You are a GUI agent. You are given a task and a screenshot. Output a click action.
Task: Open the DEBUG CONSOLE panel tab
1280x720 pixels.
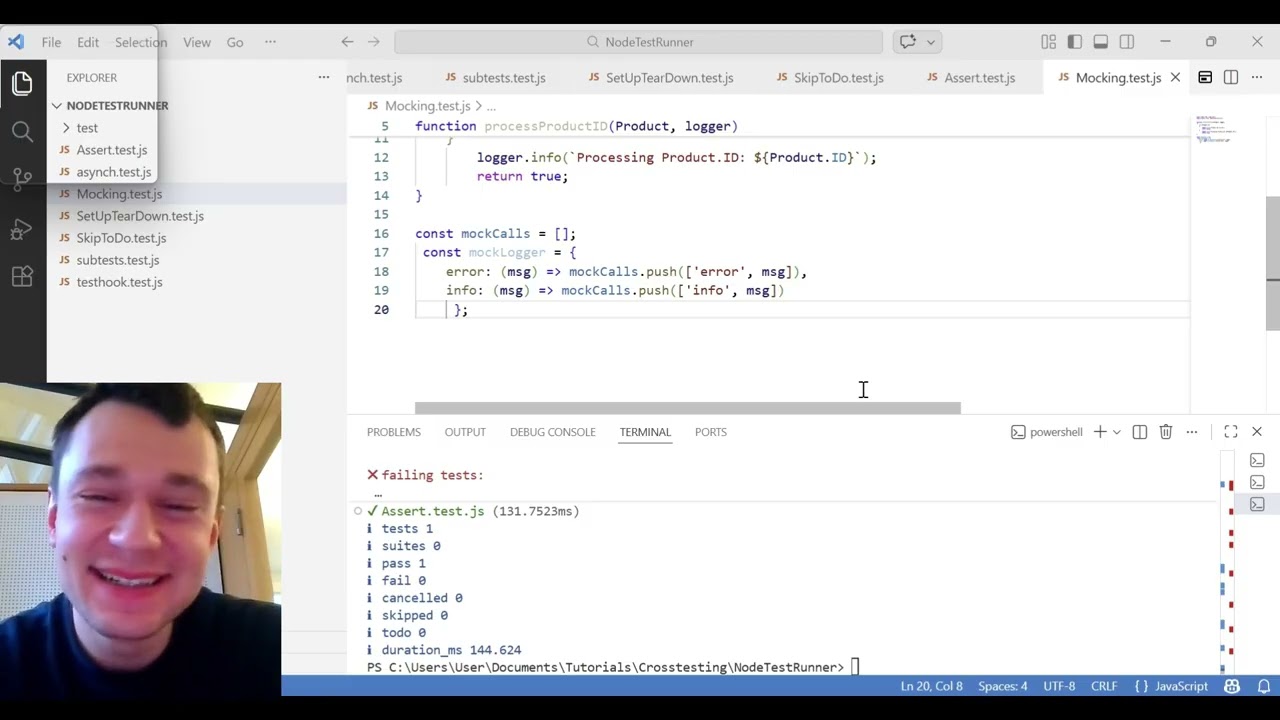[x=552, y=432]
